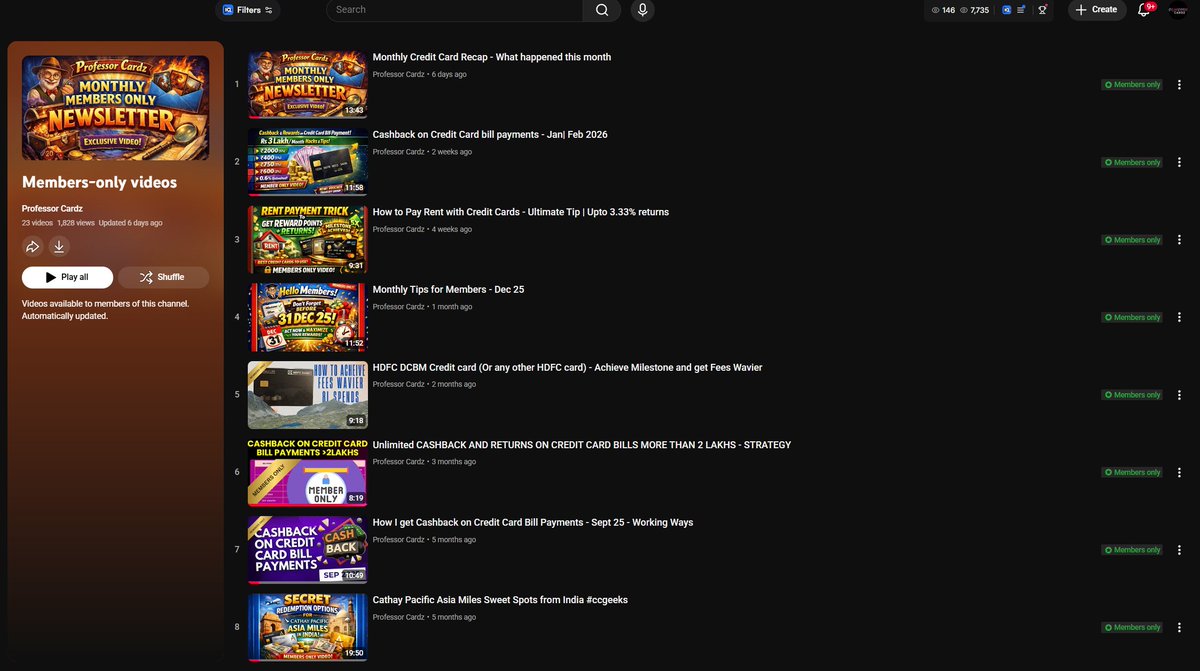
Task: Open the Fees Waiver thumbnail with 9:18 duration
Action: [307, 394]
